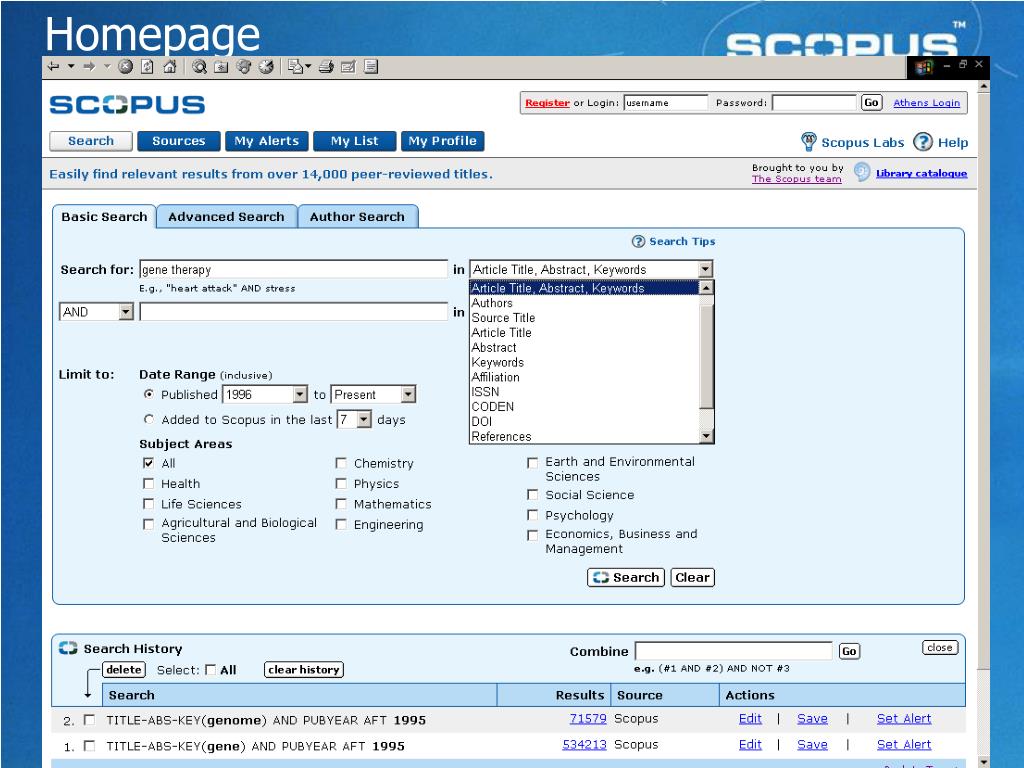Tick the genome search history row checkbox
The image size is (1024, 768).
tap(89, 720)
